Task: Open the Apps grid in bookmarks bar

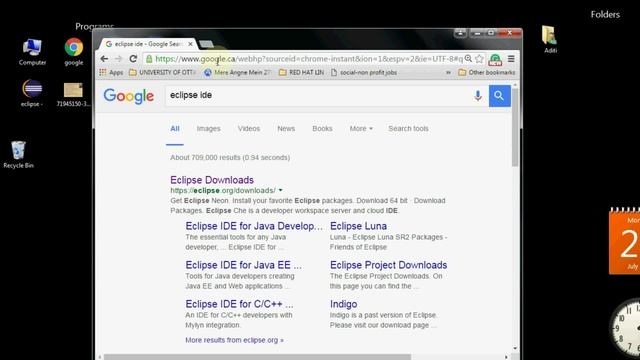Action: pos(111,72)
